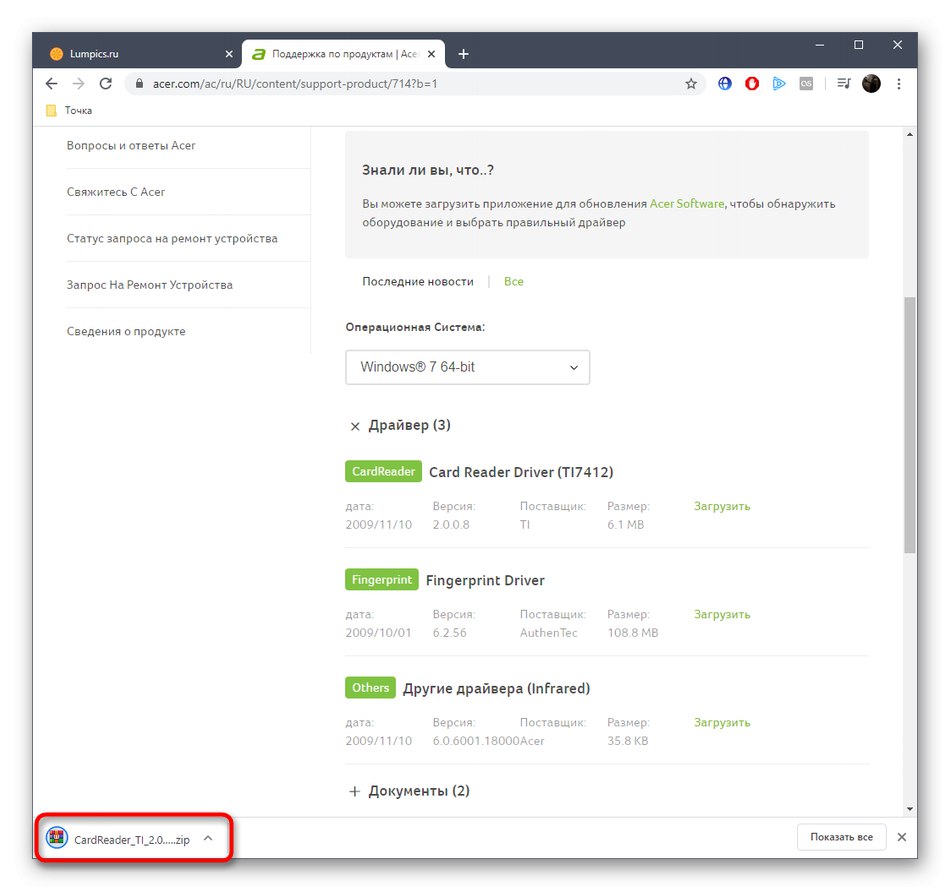Click the Fingerprint Driver title
950x891 pixels.
tap(485, 580)
